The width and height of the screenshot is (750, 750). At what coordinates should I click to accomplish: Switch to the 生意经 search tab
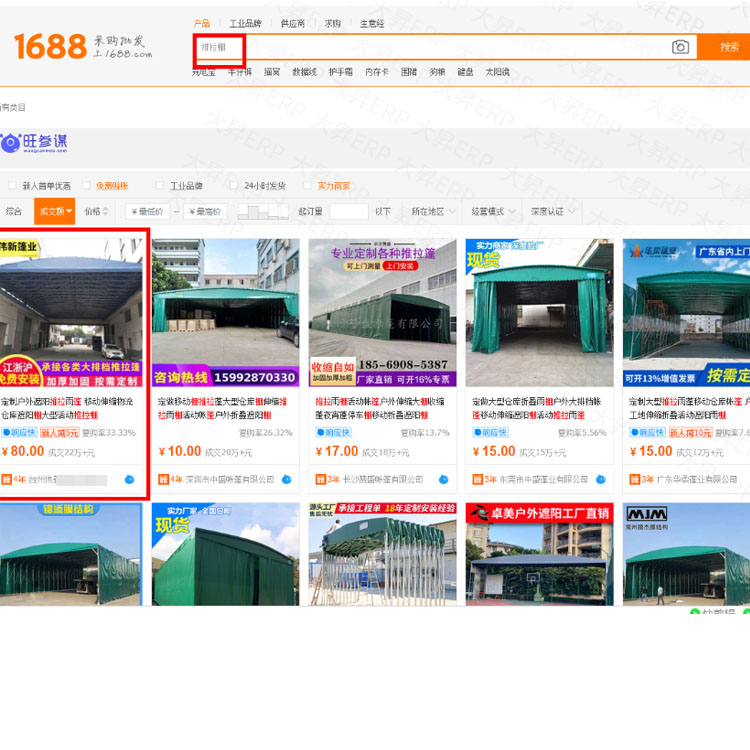click(x=372, y=23)
